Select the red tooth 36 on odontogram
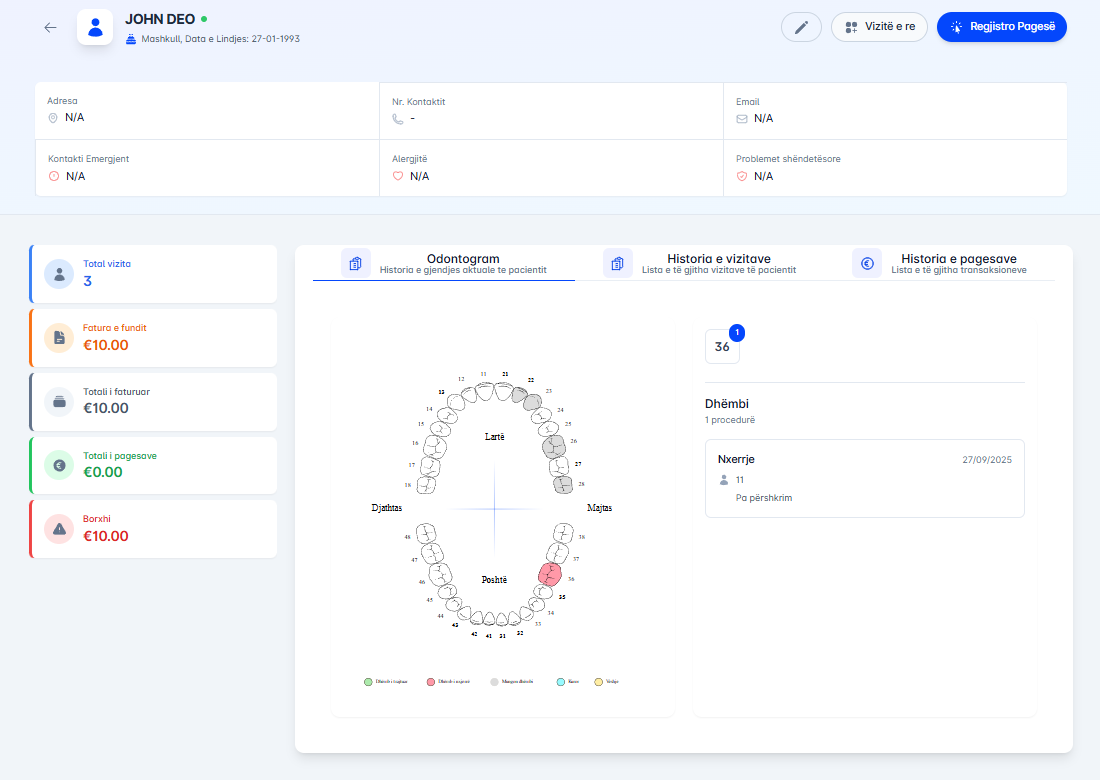 pos(549,574)
